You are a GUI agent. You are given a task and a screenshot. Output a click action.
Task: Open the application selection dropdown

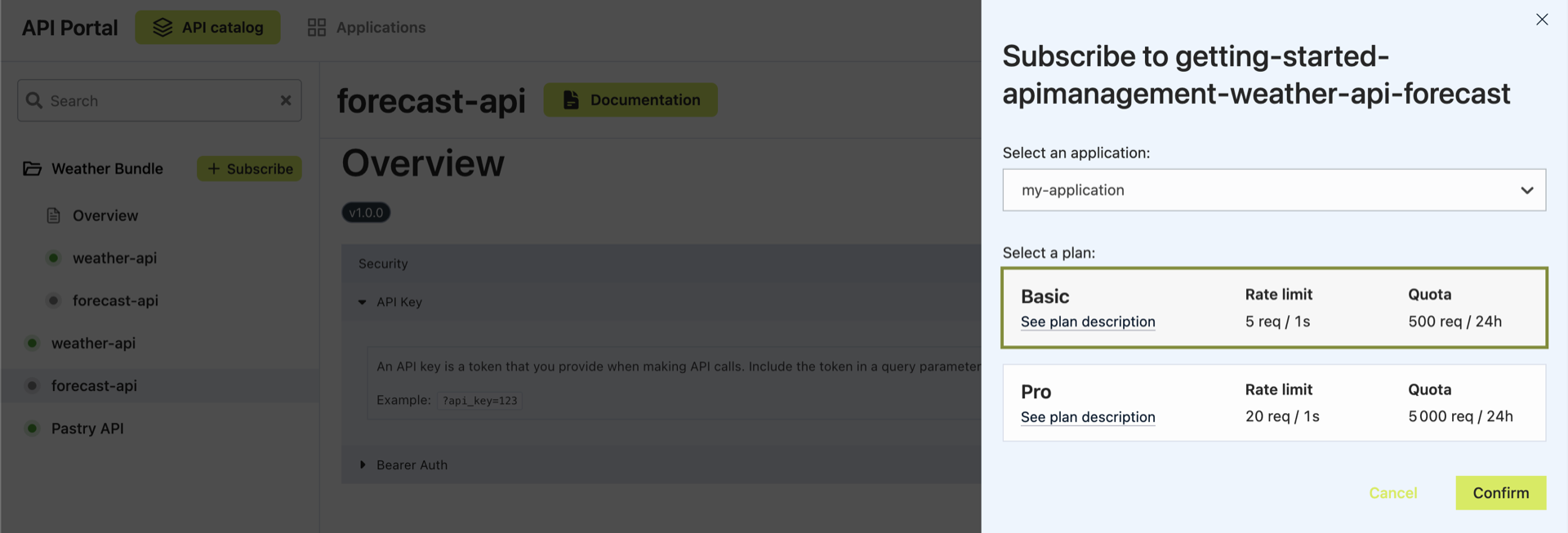(x=1274, y=190)
